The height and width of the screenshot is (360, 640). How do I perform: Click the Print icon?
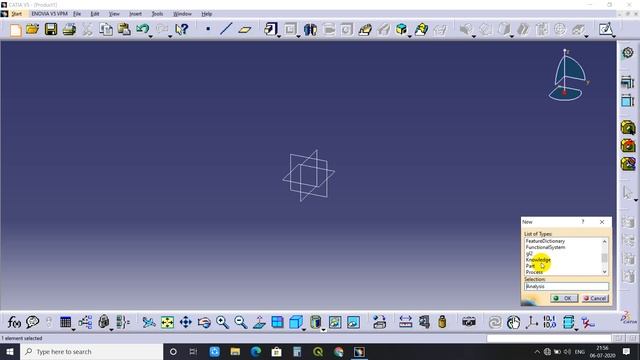coord(69,29)
